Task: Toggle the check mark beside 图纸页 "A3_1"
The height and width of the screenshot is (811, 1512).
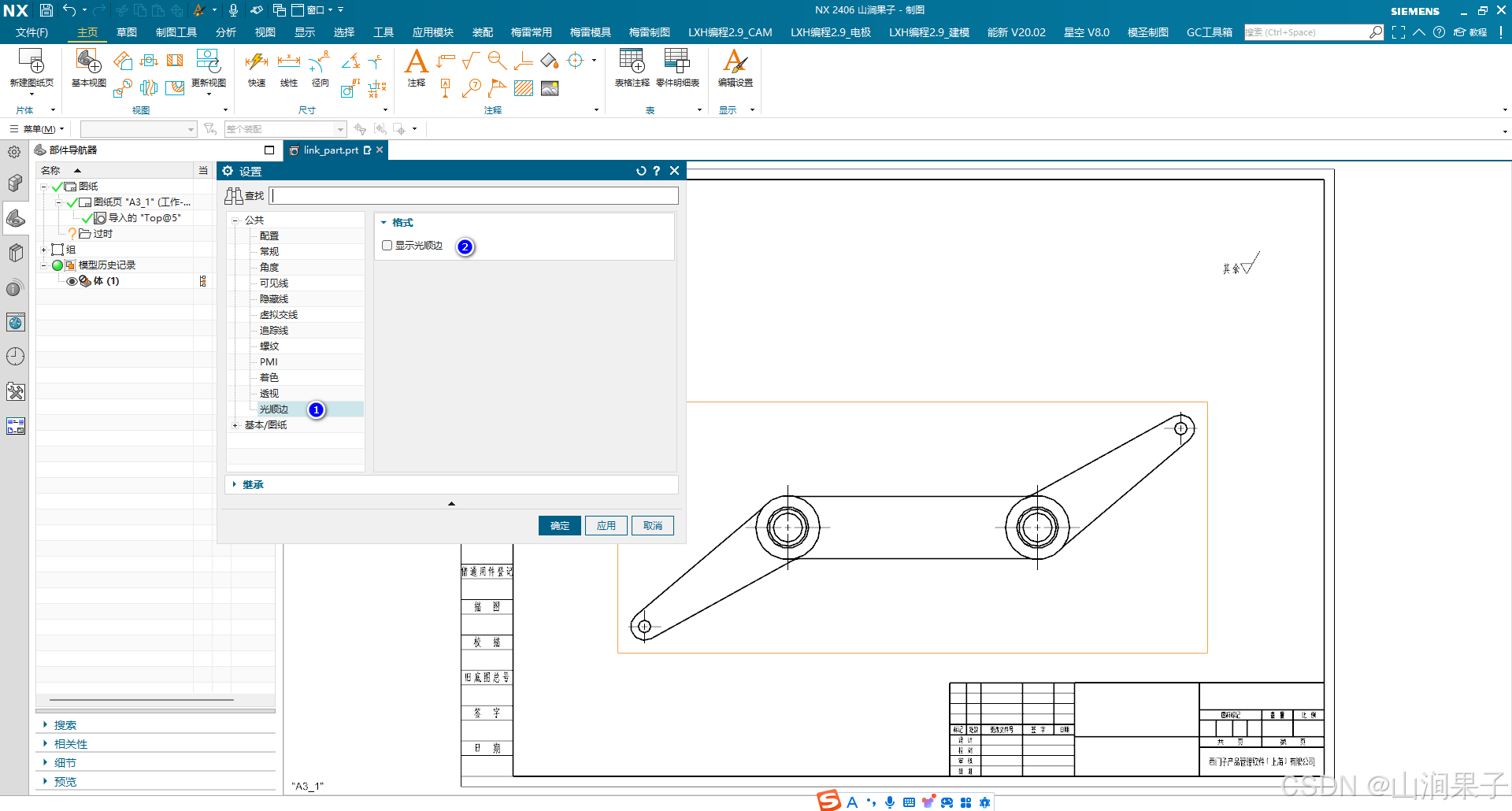Action: [72, 202]
